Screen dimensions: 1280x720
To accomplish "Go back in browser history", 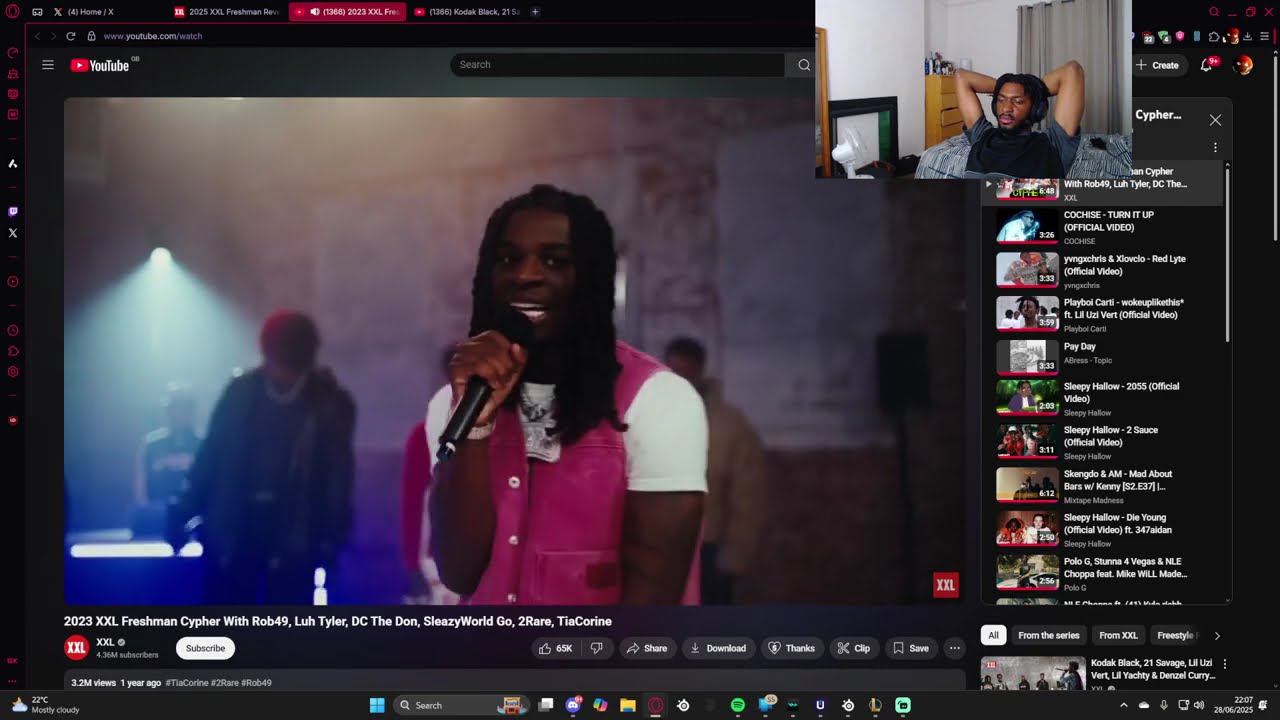I will [38, 36].
